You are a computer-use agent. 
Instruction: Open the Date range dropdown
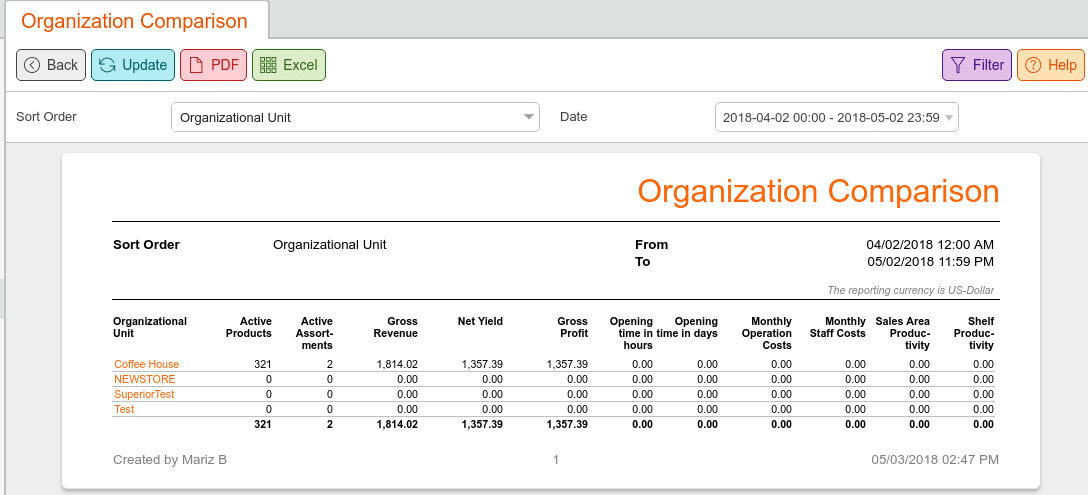point(837,117)
